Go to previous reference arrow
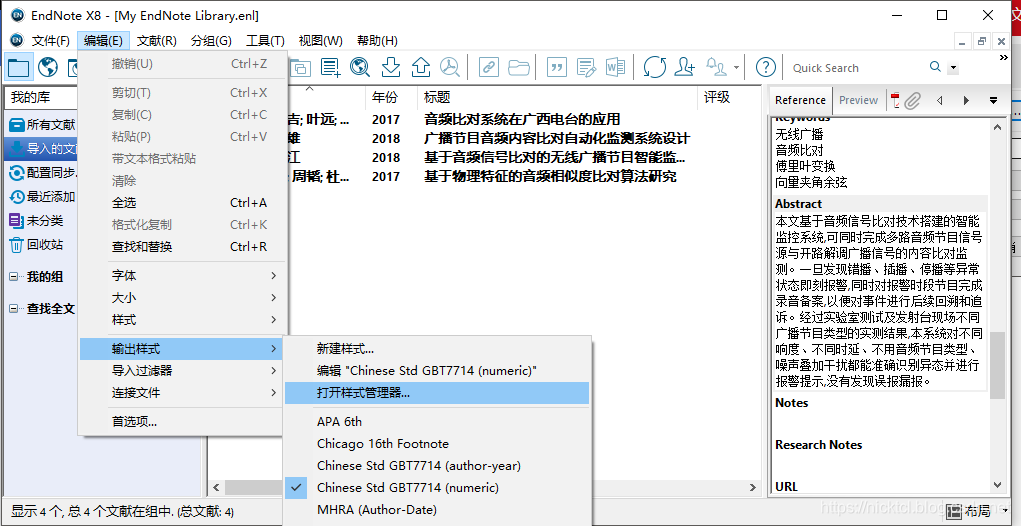 point(940,100)
